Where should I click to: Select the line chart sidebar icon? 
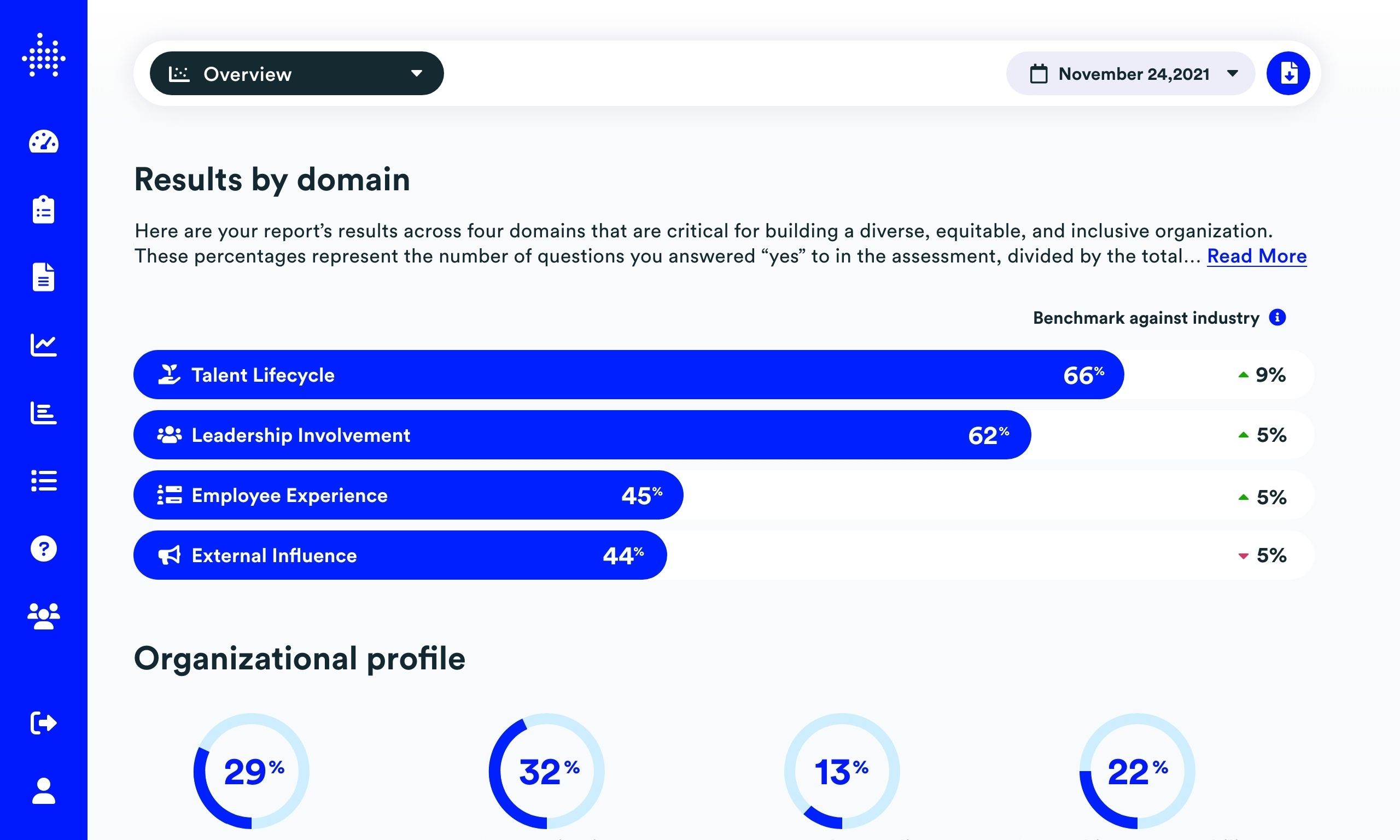point(44,345)
